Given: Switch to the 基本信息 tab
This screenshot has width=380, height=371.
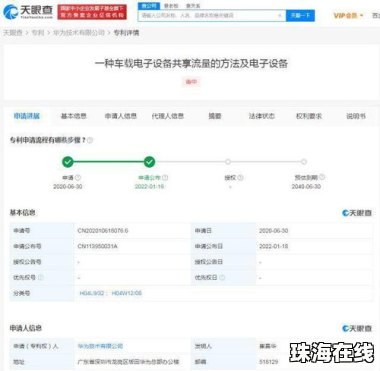Looking at the screenshot, I should click(x=74, y=116).
